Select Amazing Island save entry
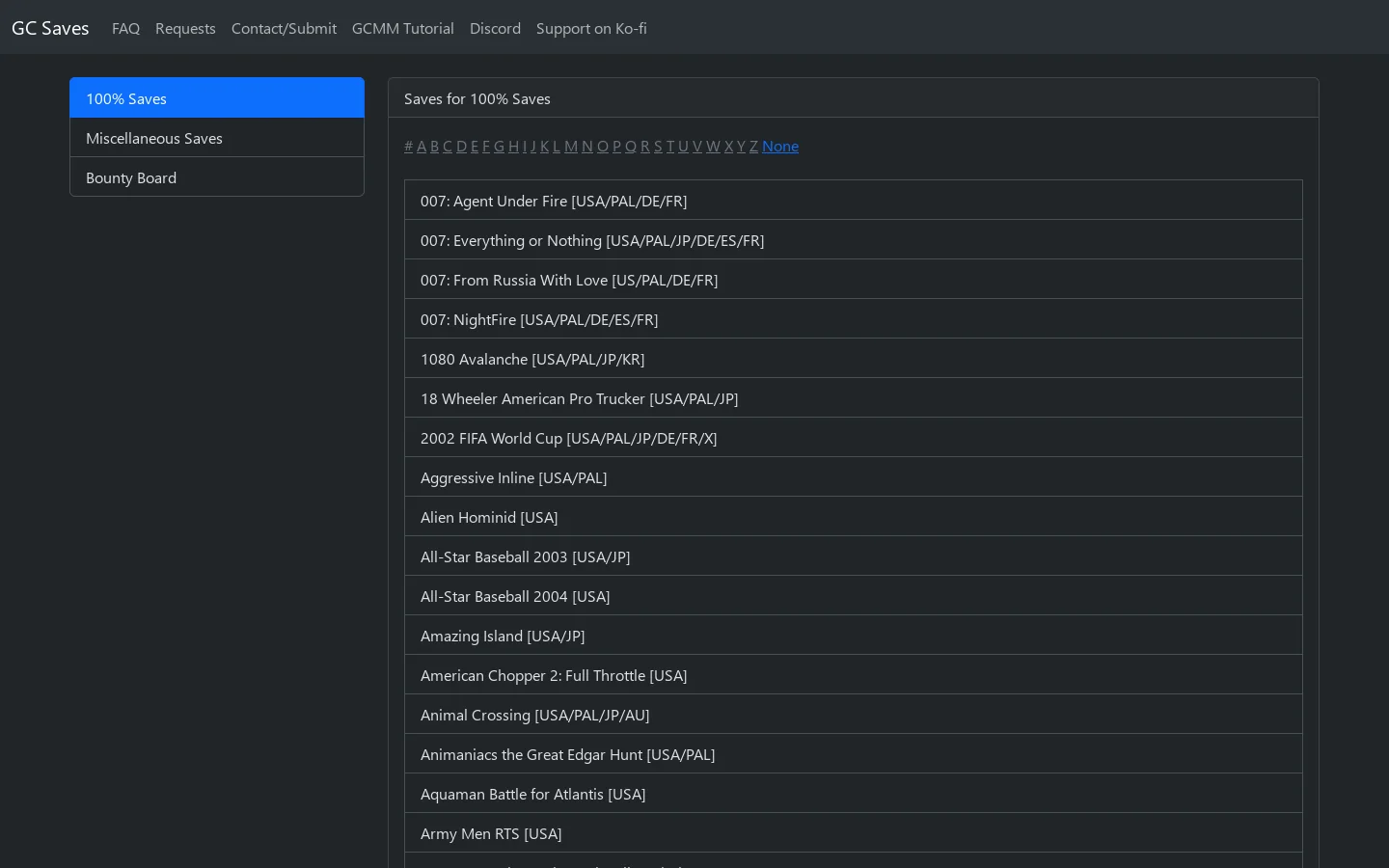The height and width of the screenshot is (868, 1389). tap(854, 636)
